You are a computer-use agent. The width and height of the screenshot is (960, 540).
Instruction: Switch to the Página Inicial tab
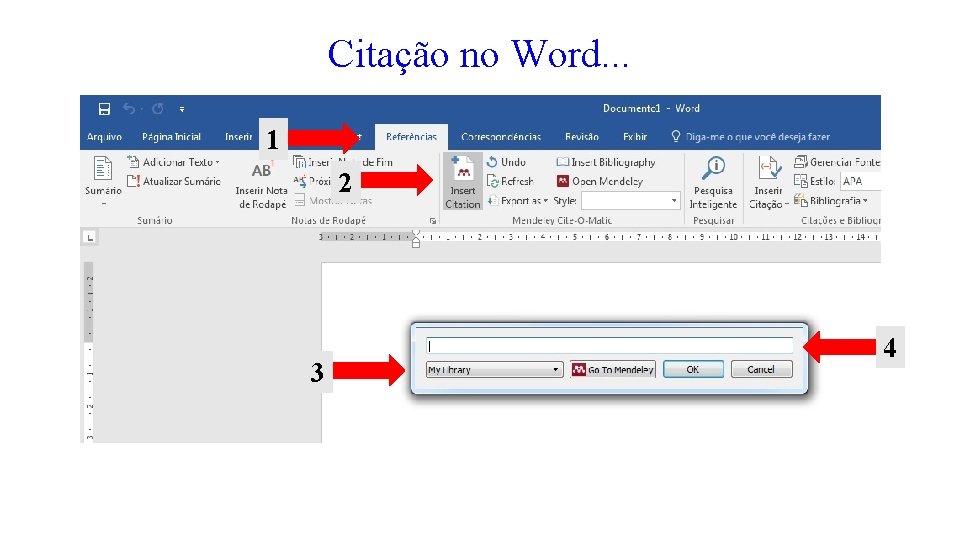(171, 137)
